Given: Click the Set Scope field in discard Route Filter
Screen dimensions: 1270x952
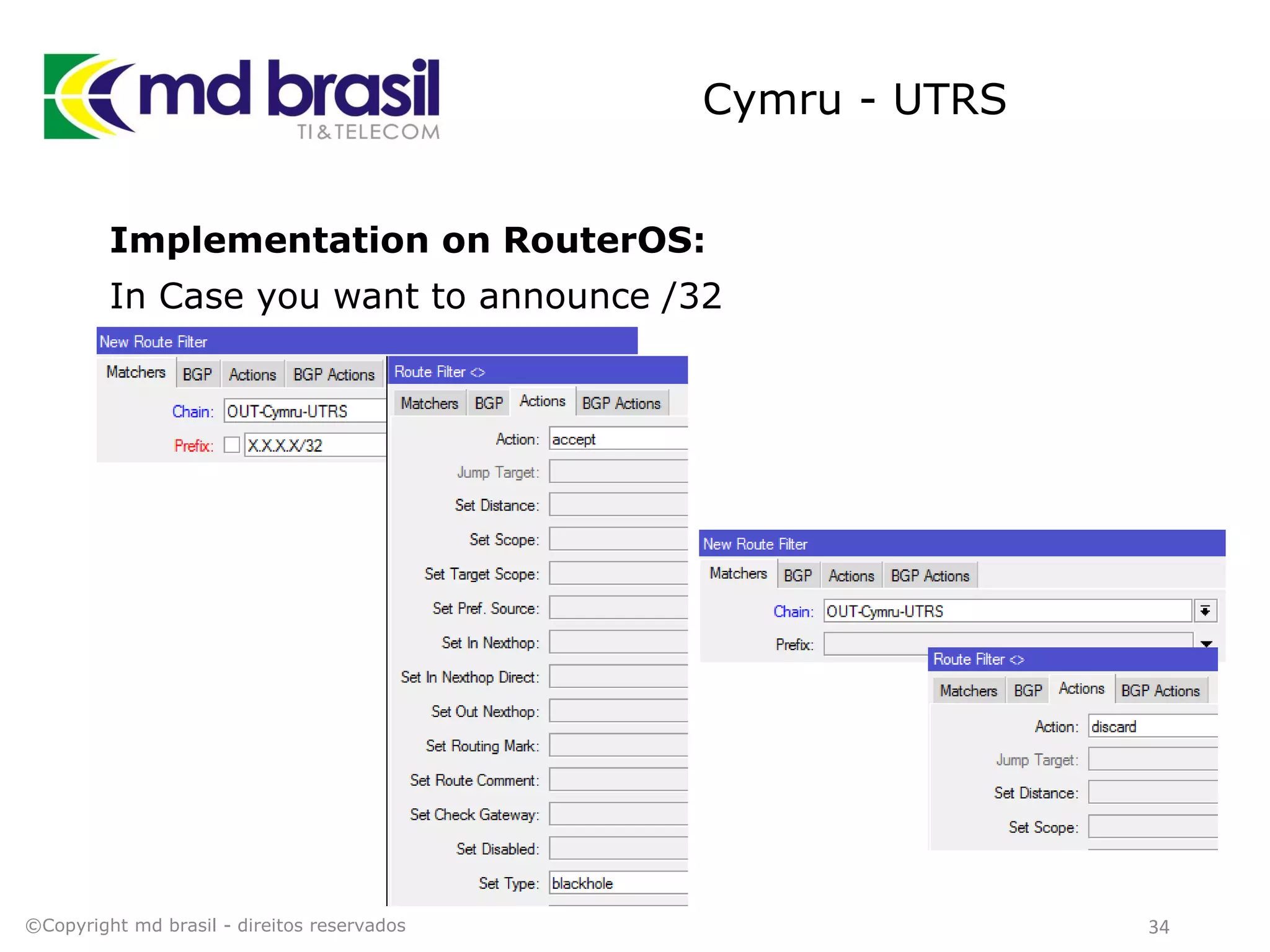Looking at the screenshot, I should pos(1153,827).
